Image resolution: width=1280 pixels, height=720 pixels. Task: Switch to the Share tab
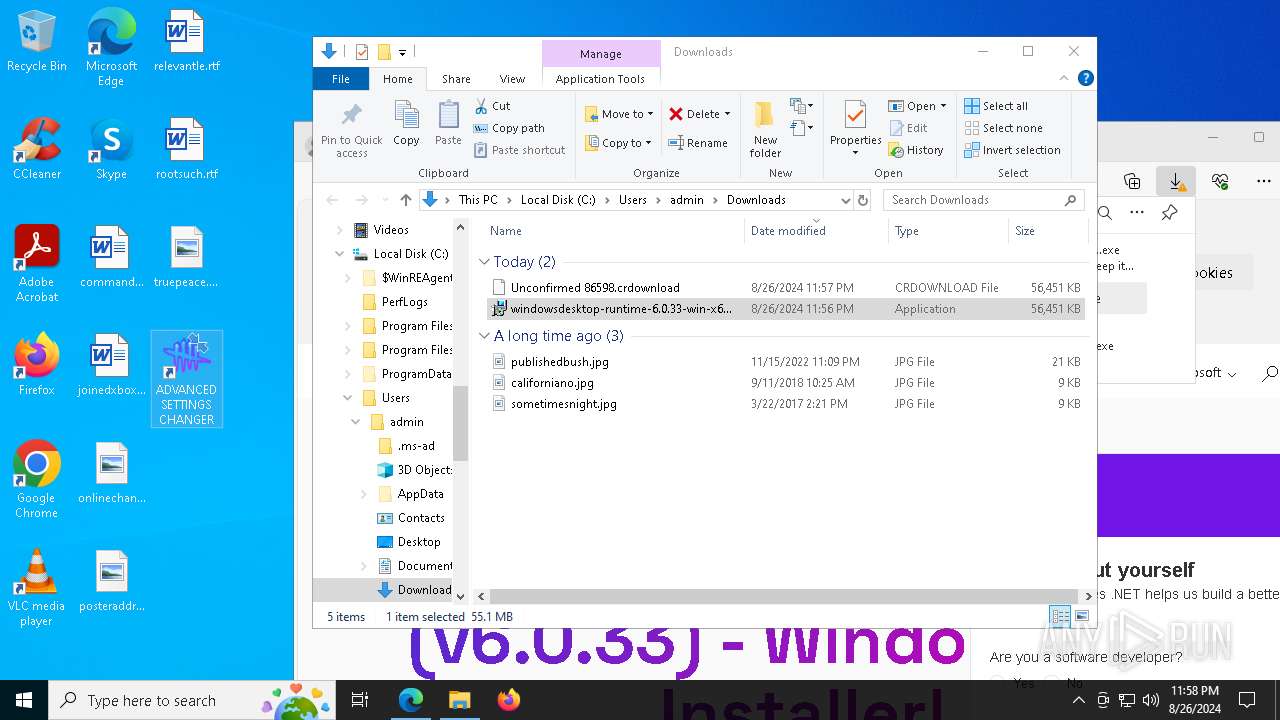tap(456, 79)
